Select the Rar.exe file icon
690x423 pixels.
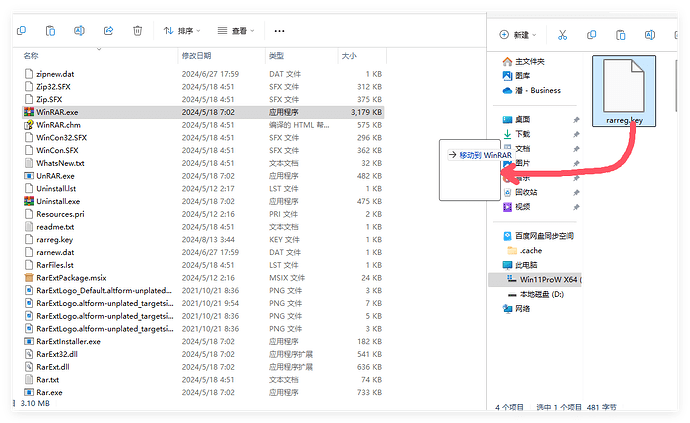point(29,392)
